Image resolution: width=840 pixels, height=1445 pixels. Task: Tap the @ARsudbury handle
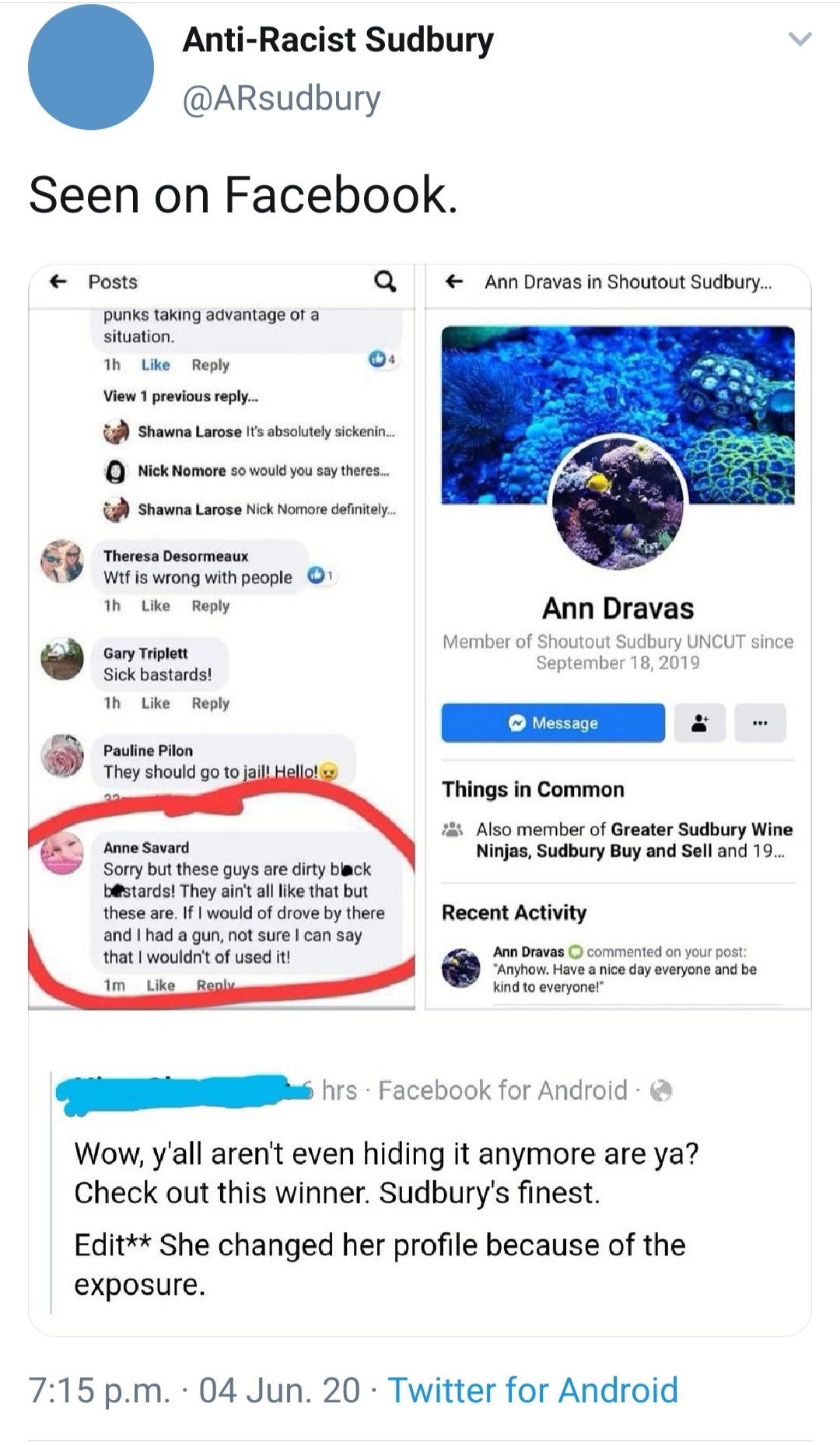click(x=282, y=98)
